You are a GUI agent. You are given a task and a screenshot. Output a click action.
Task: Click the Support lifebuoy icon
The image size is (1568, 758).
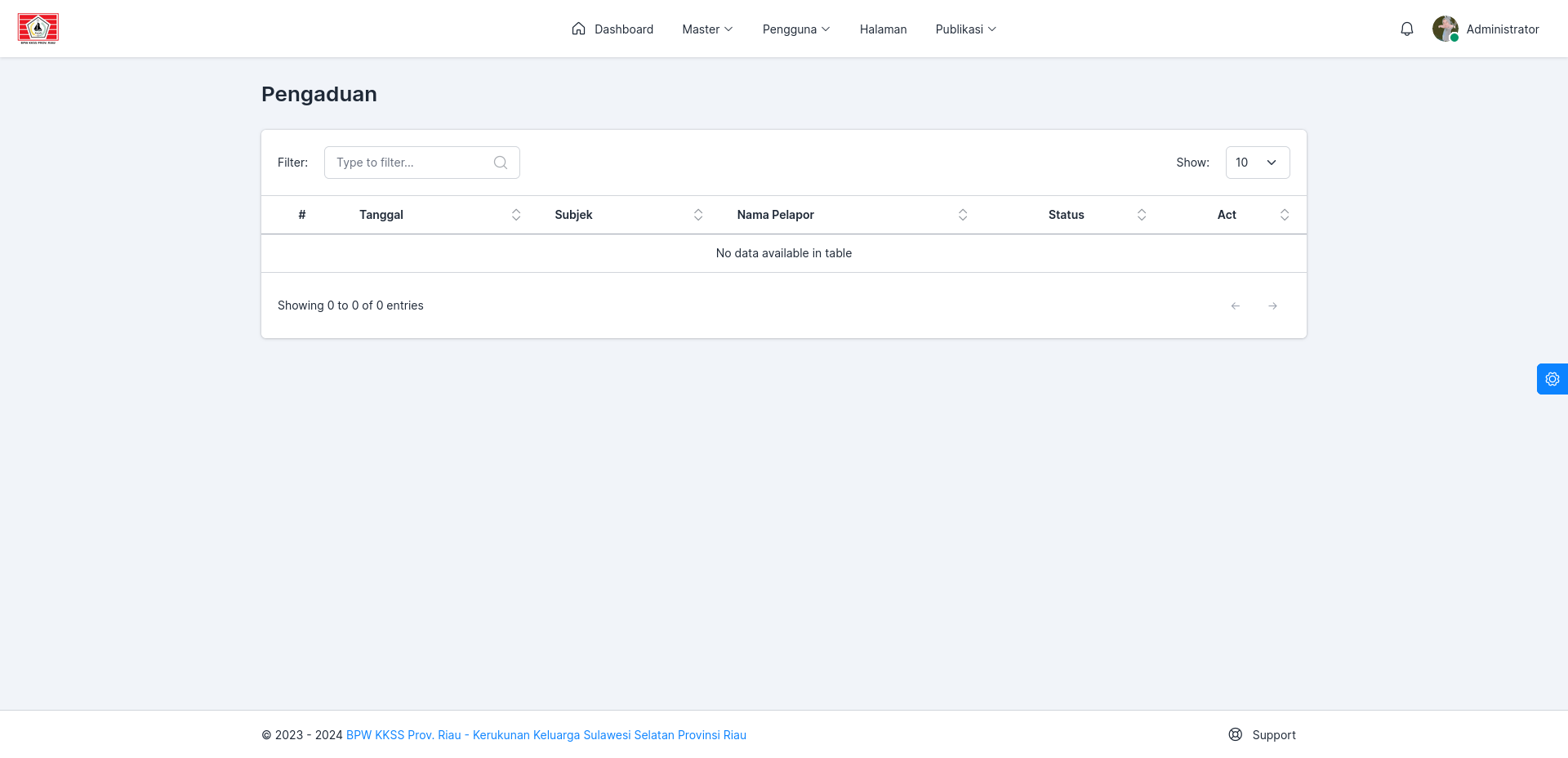pos(1235,734)
